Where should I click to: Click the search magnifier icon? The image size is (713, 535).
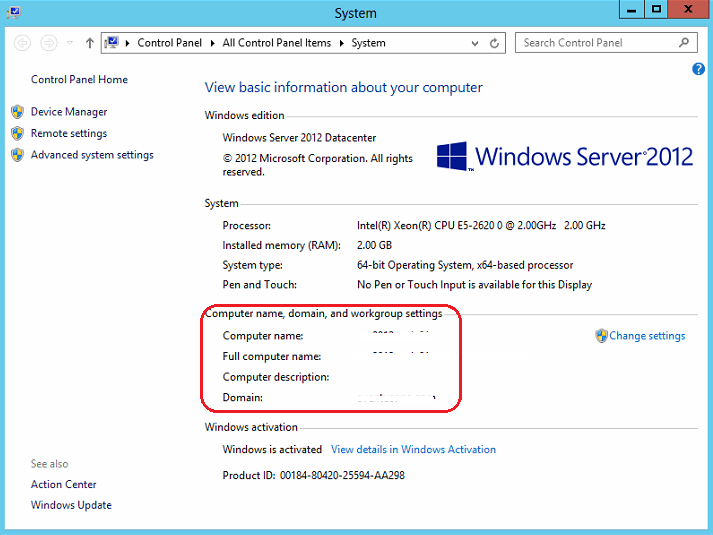point(683,43)
